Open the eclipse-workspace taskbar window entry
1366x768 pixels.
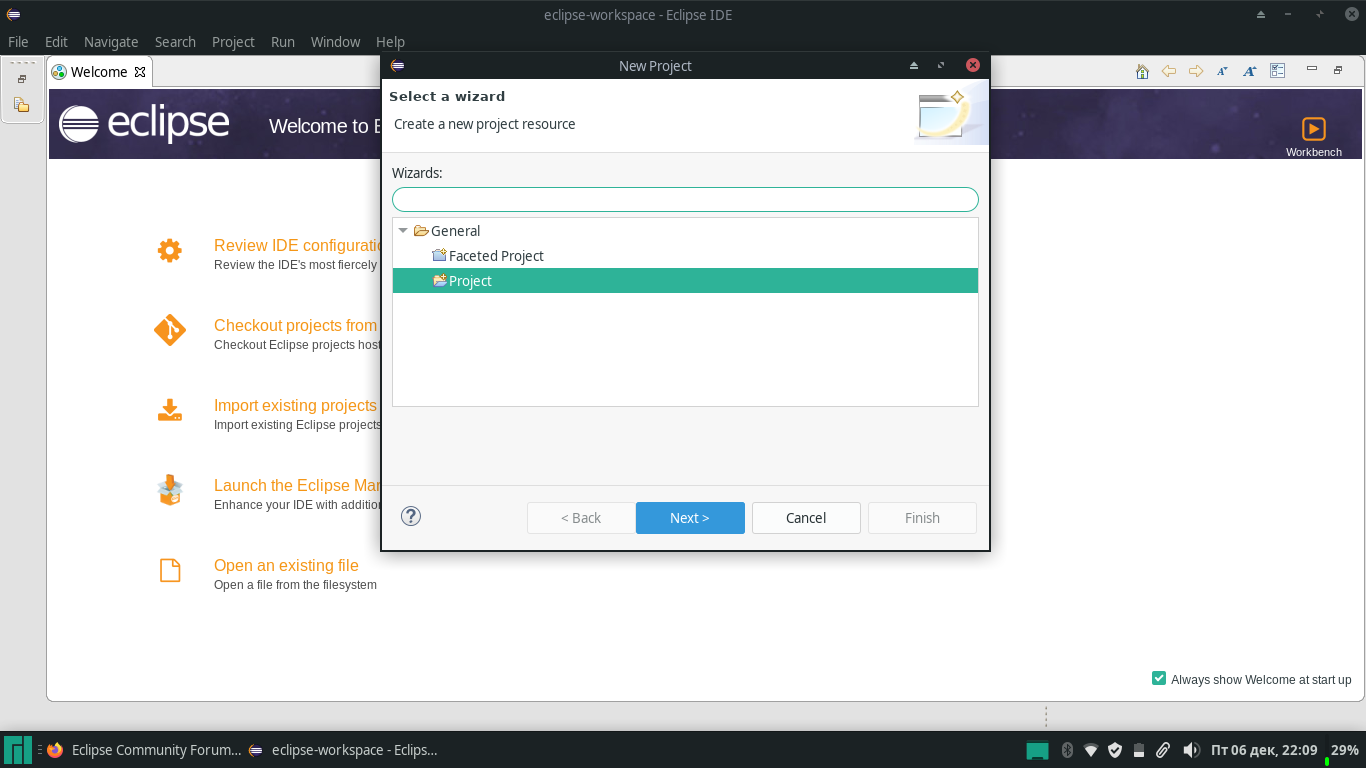pos(343,750)
